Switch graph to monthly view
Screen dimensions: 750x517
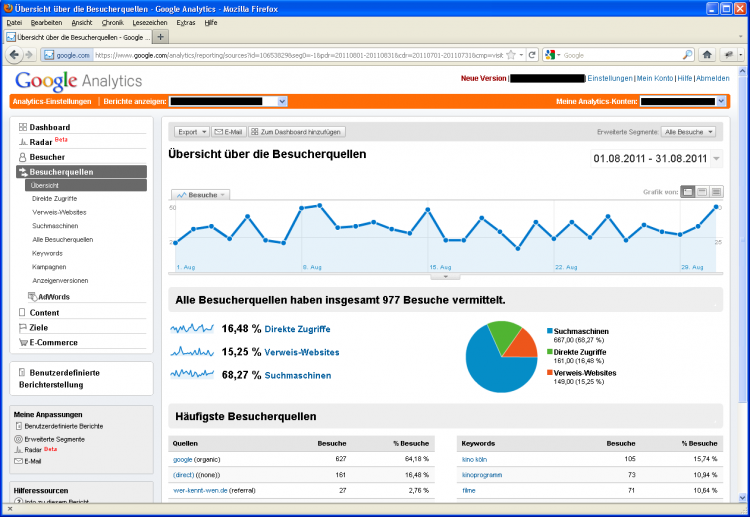tap(716, 191)
